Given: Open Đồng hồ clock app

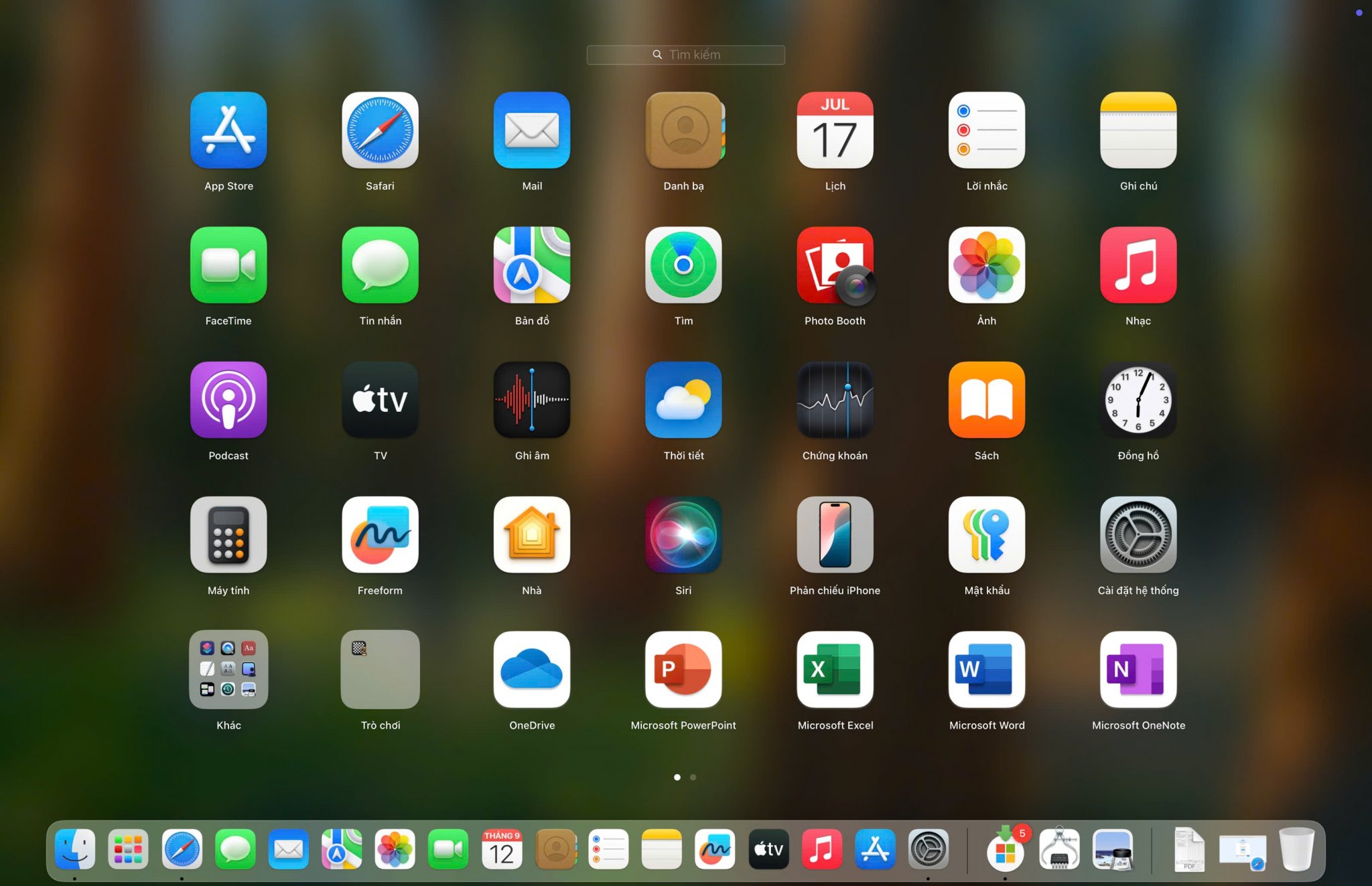Looking at the screenshot, I should 1138,400.
